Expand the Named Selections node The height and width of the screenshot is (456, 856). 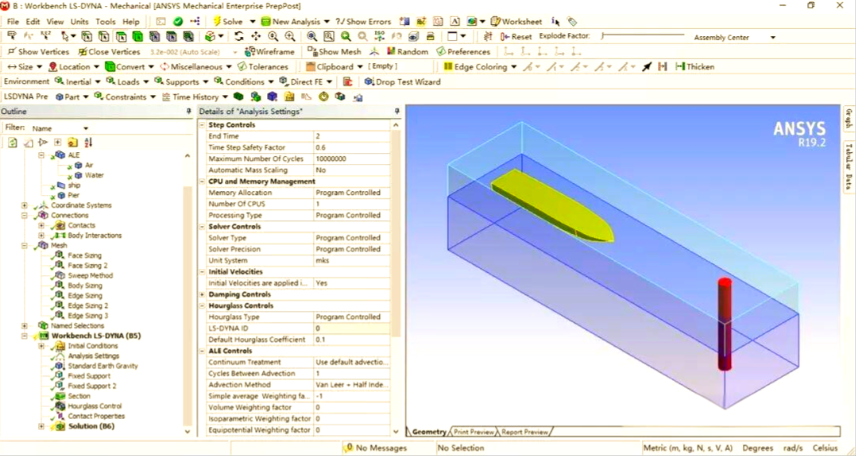pos(24,326)
